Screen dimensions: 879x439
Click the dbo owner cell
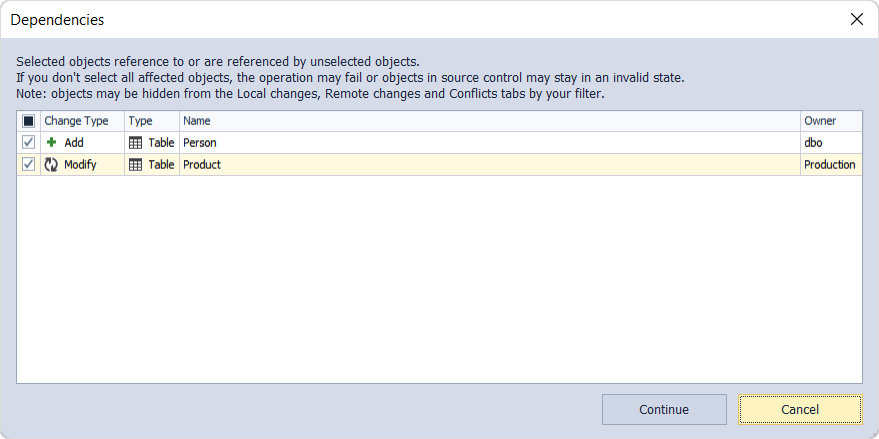pos(831,142)
